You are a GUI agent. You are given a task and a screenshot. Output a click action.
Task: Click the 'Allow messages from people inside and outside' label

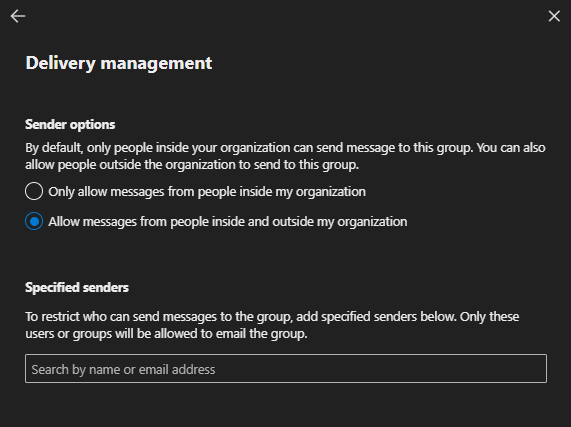[228, 221]
